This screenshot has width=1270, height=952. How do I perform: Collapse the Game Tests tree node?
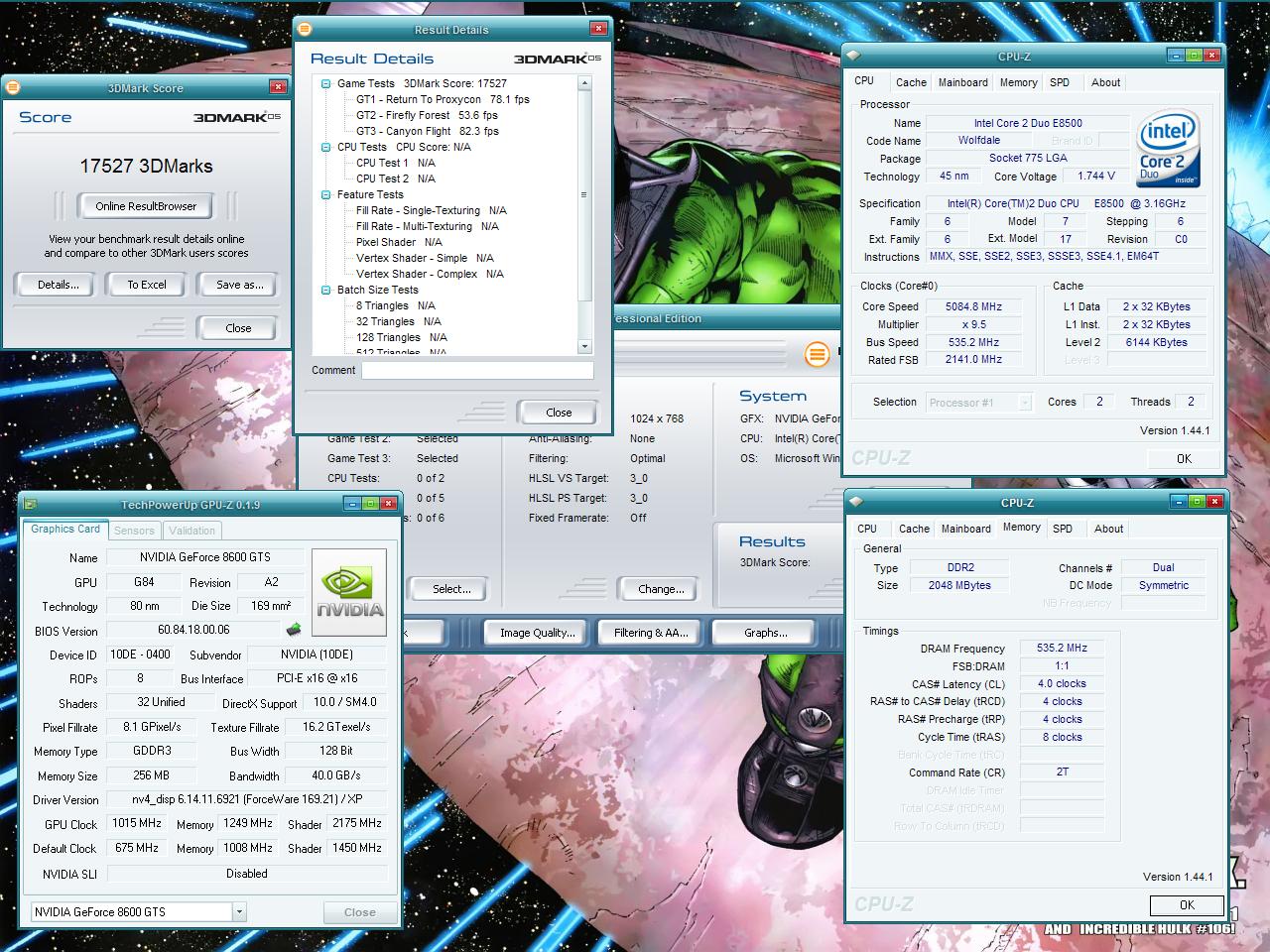click(x=326, y=83)
